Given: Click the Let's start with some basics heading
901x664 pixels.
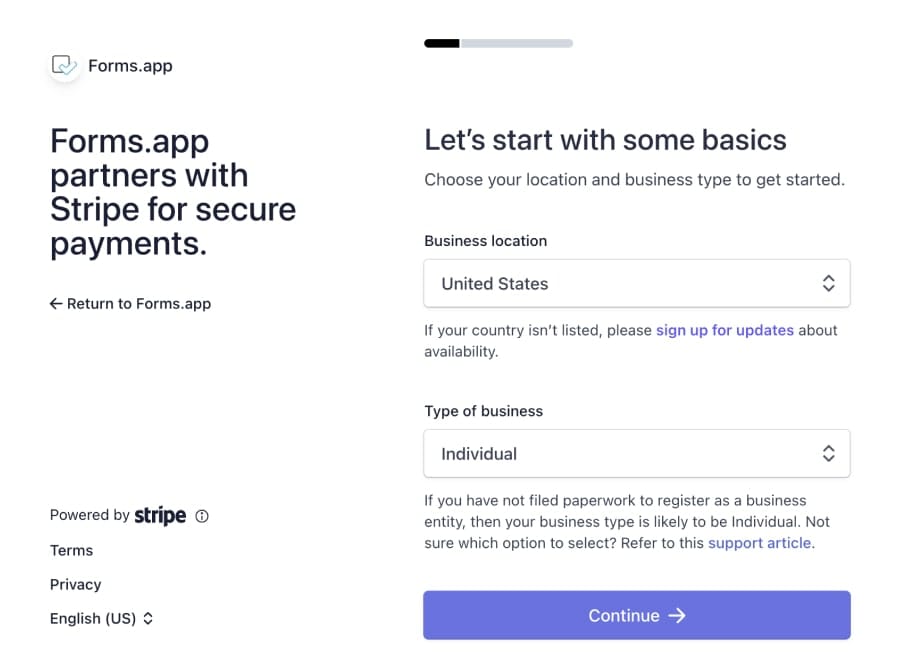Looking at the screenshot, I should point(605,140).
